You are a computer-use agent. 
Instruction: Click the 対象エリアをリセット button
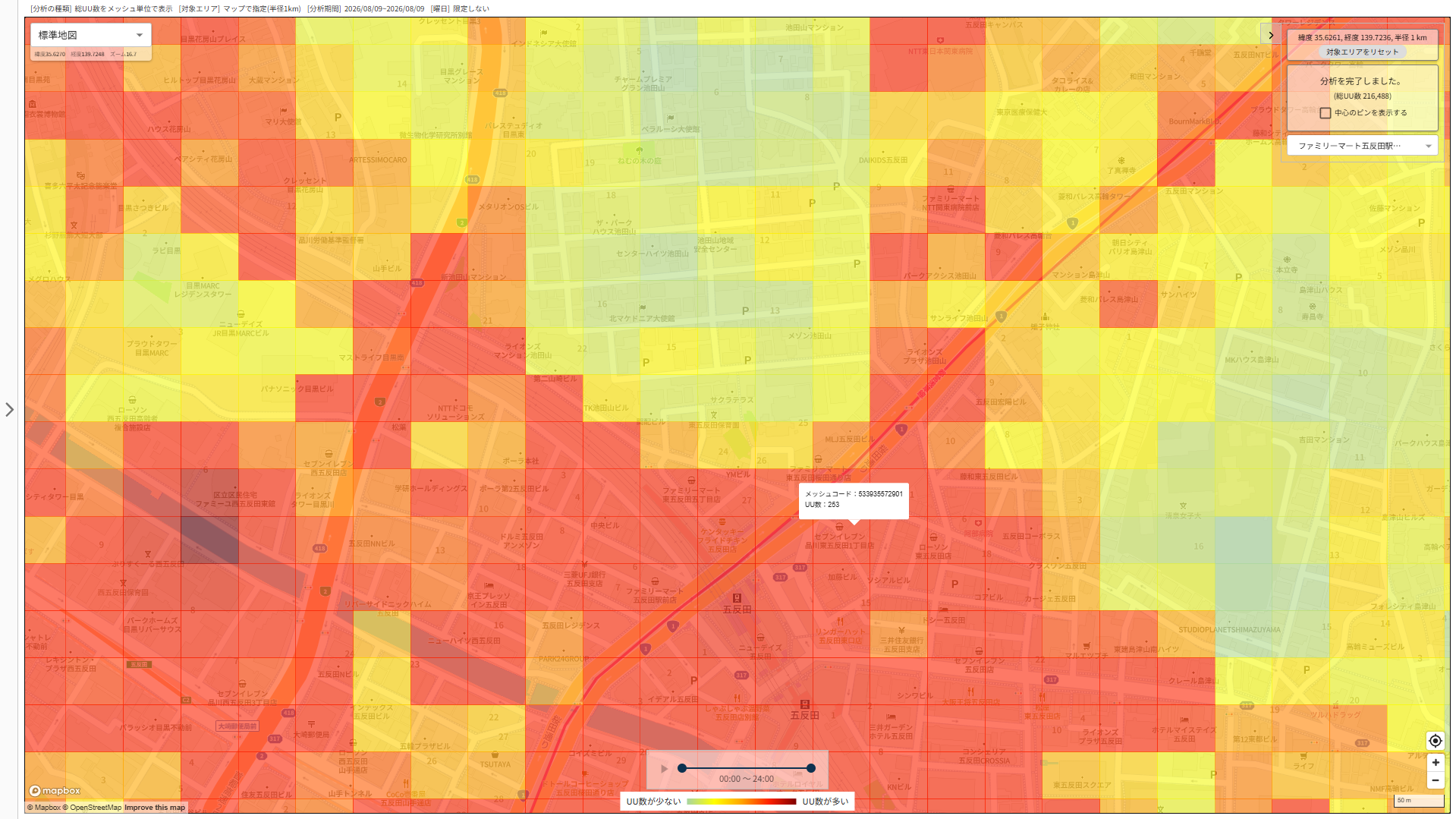tap(1362, 52)
